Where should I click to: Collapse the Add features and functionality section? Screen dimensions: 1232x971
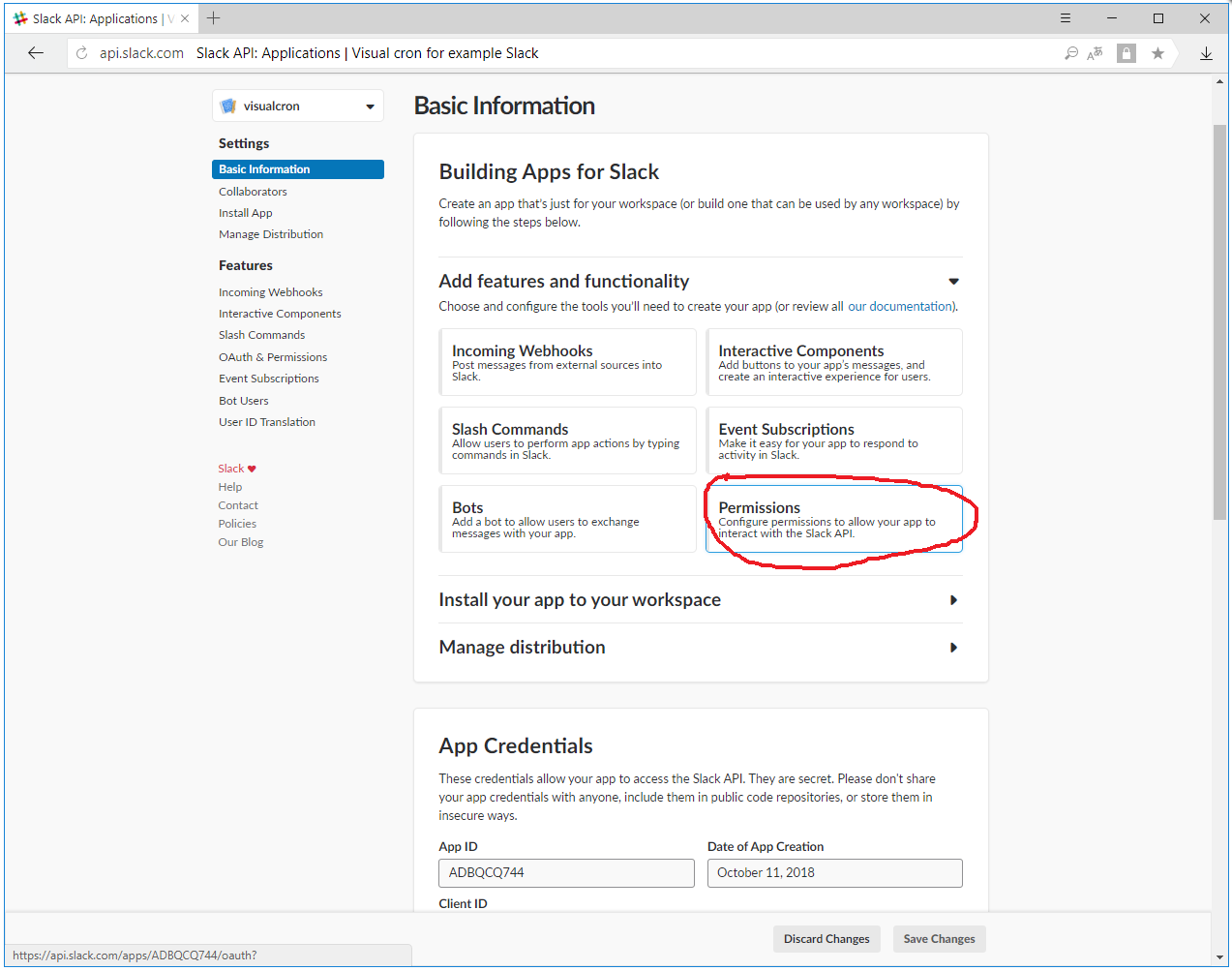tap(953, 281)
